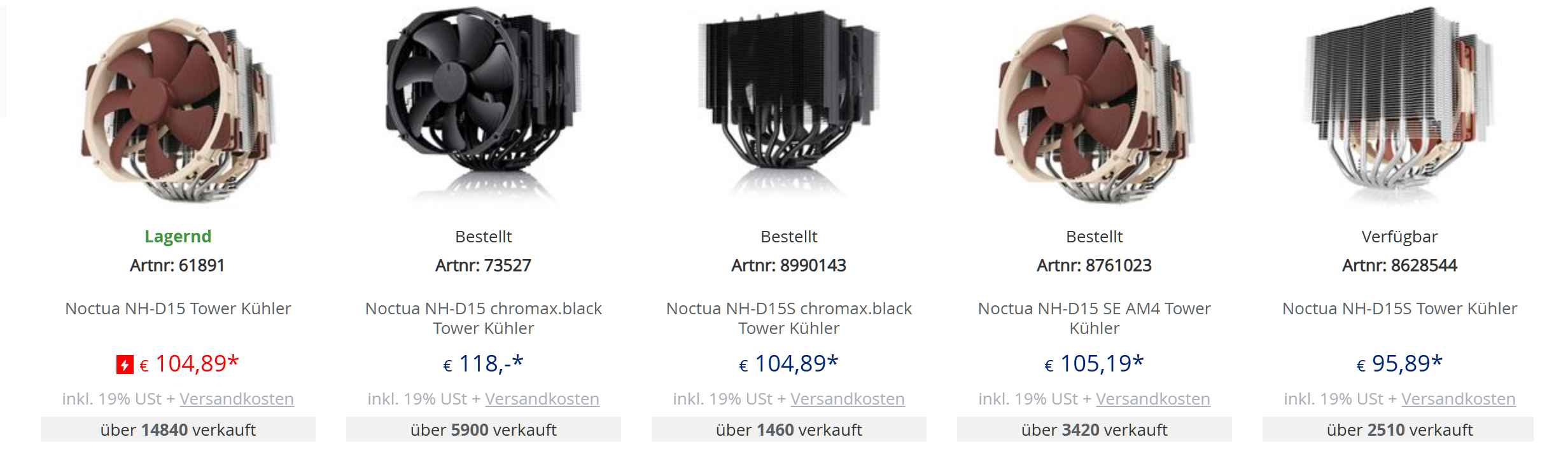Screen dimensions: 1568x472
Task: Open Versandkosten link under the €105,19 price
Action: click(1153, 399)
